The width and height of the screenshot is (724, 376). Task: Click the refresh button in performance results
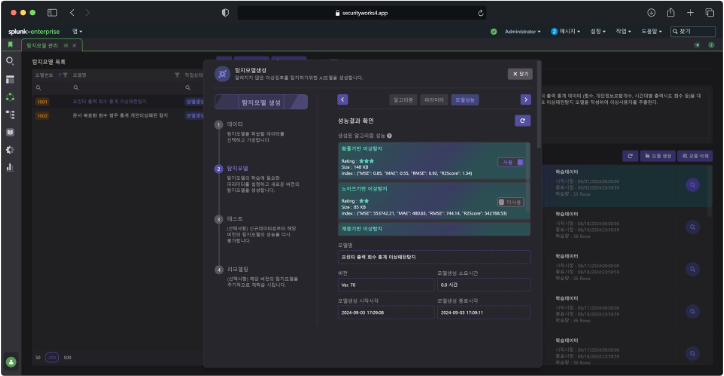tap(522, 121)
